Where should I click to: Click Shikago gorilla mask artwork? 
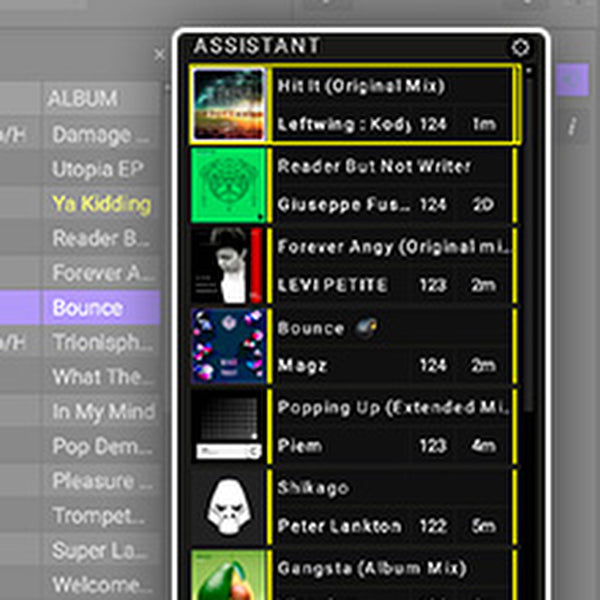pos(229,507)
